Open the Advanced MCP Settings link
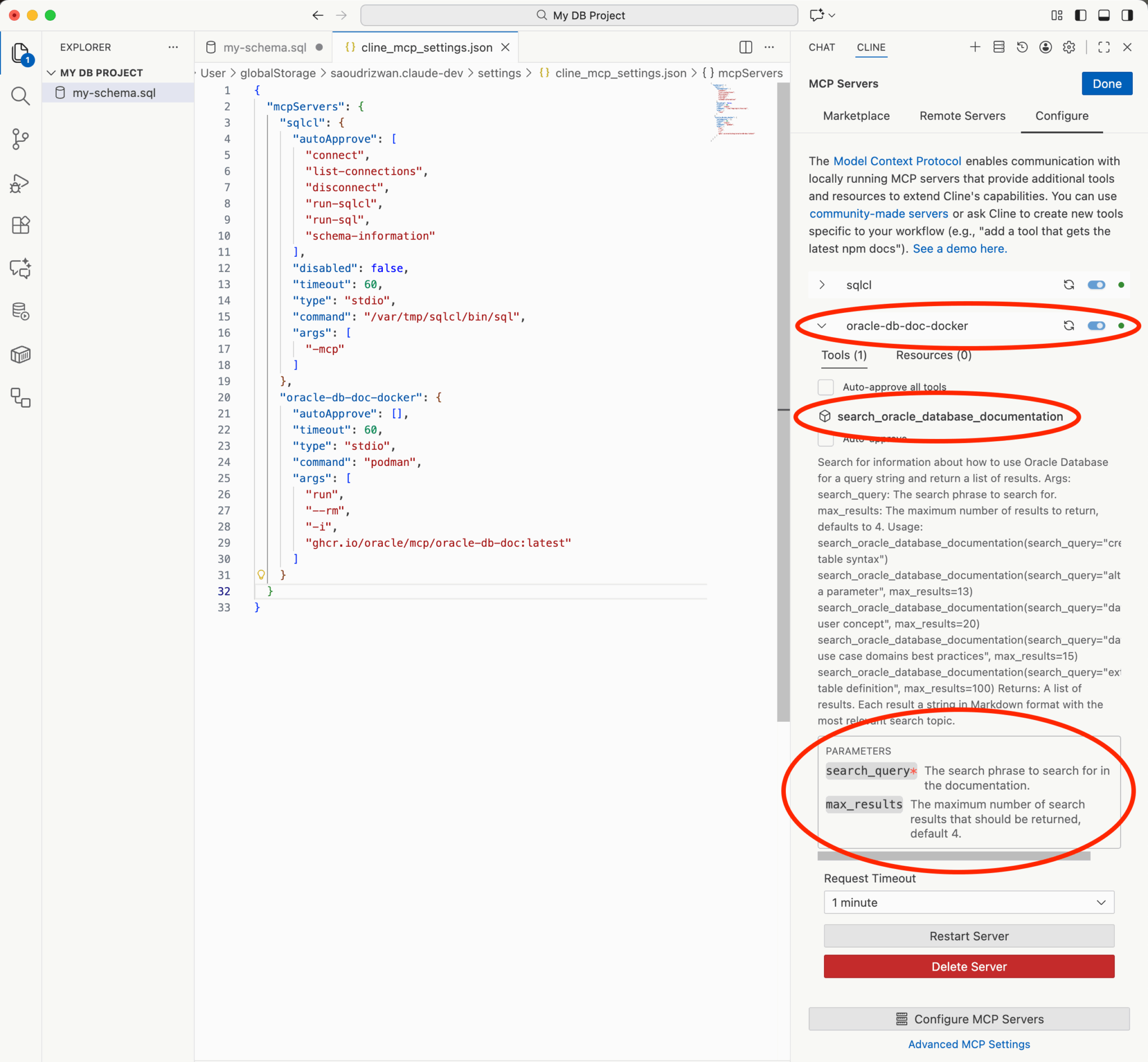The height and width of the screenshot is (1062, 1148). tap(969, 1044)
